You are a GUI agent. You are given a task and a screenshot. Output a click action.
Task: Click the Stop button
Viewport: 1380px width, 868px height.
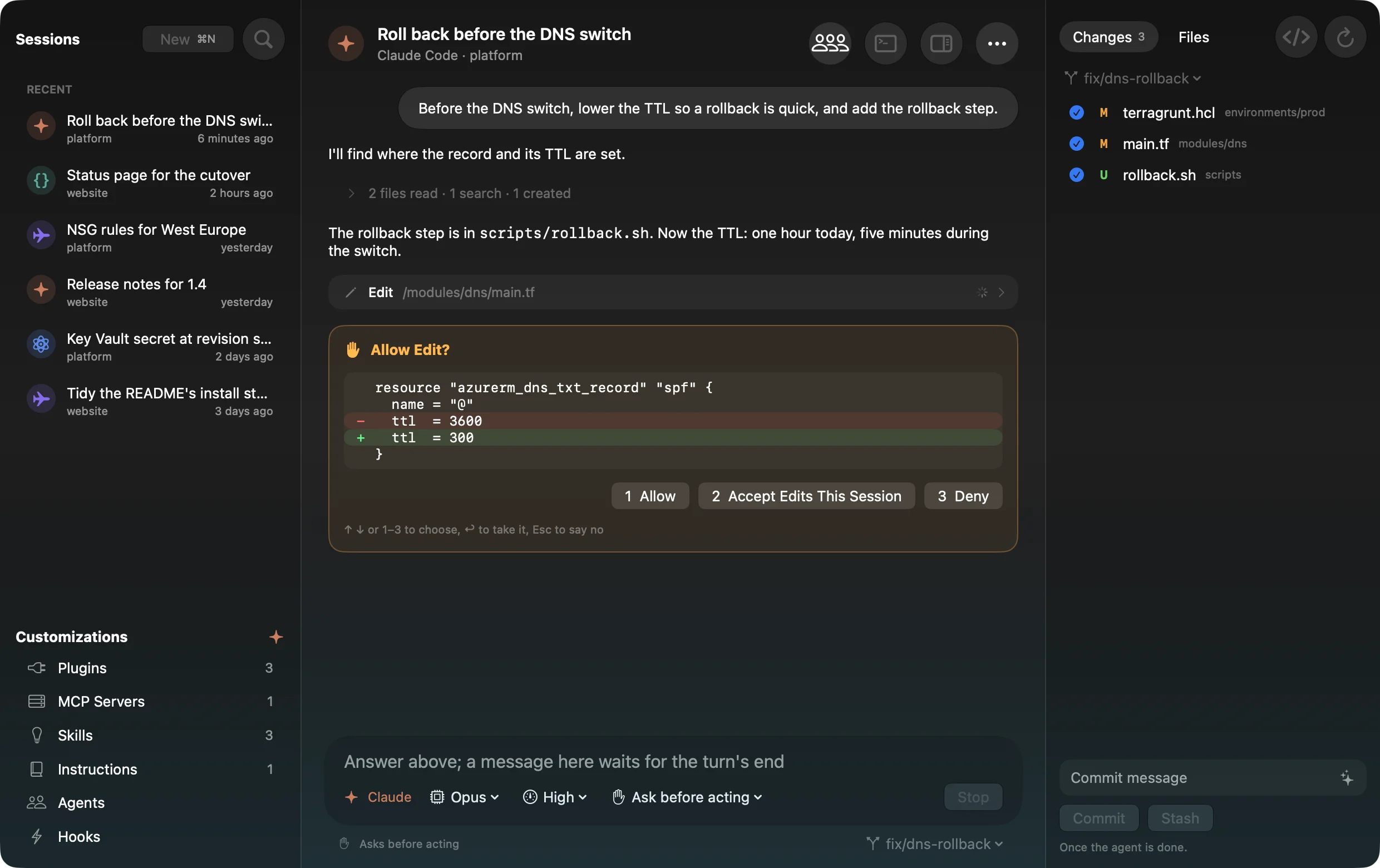973,796
